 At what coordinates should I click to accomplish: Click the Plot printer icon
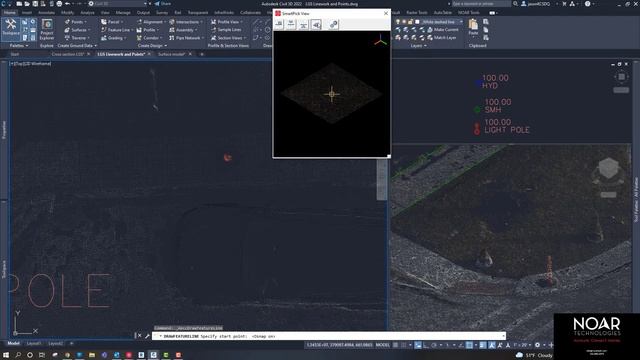[x=59, y=4]
